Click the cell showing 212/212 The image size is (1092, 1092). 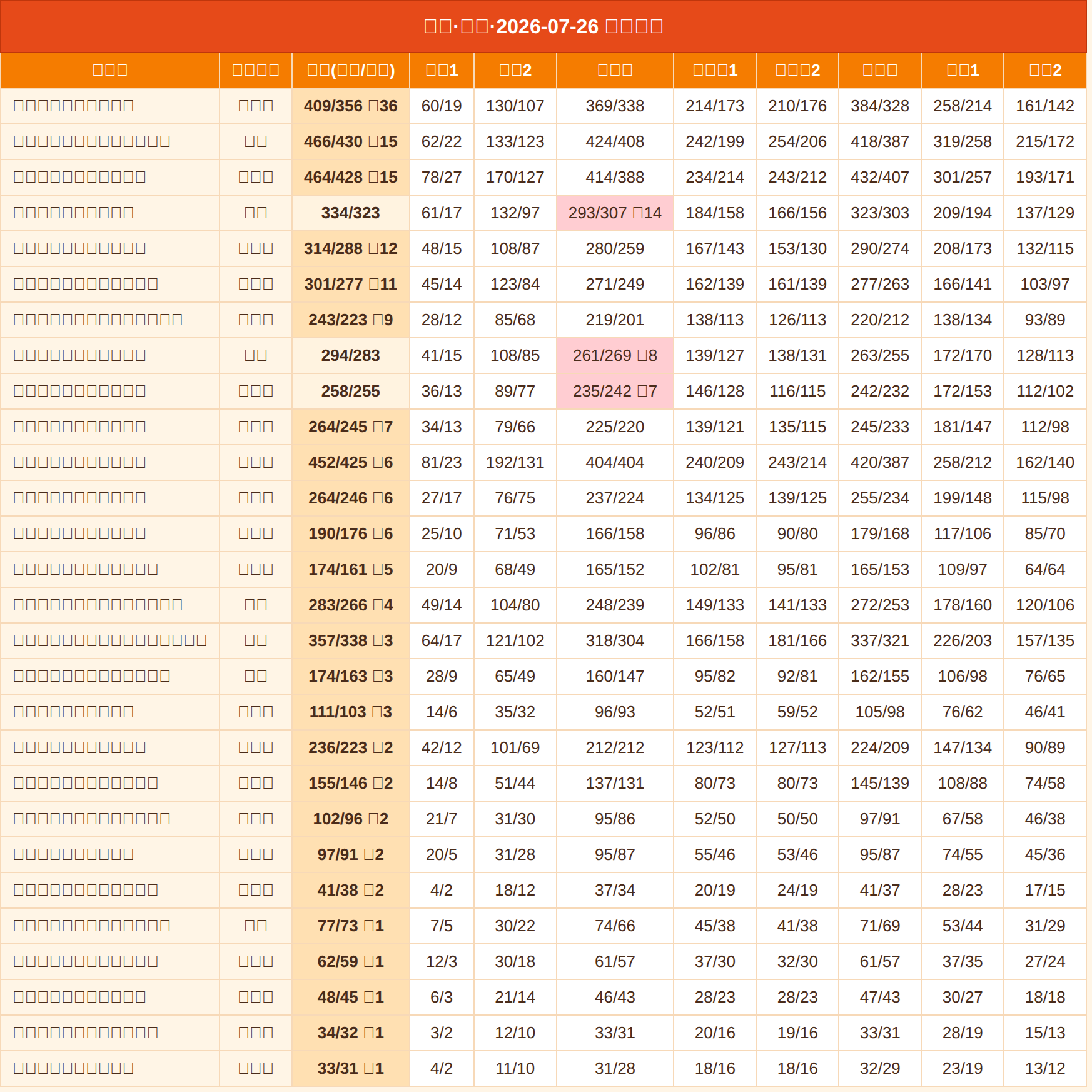[x=615, y=747]
